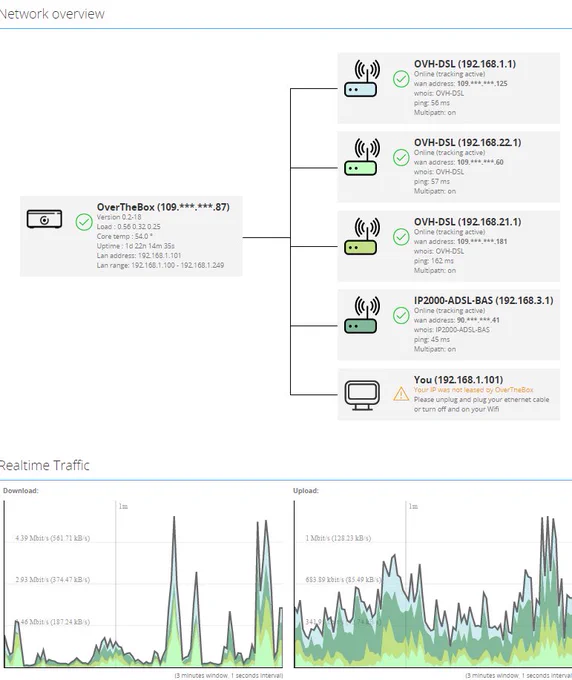This screenshot has height=680, width=572.
Task: Click the Network overview heading
Action: (x=52, y=14)
